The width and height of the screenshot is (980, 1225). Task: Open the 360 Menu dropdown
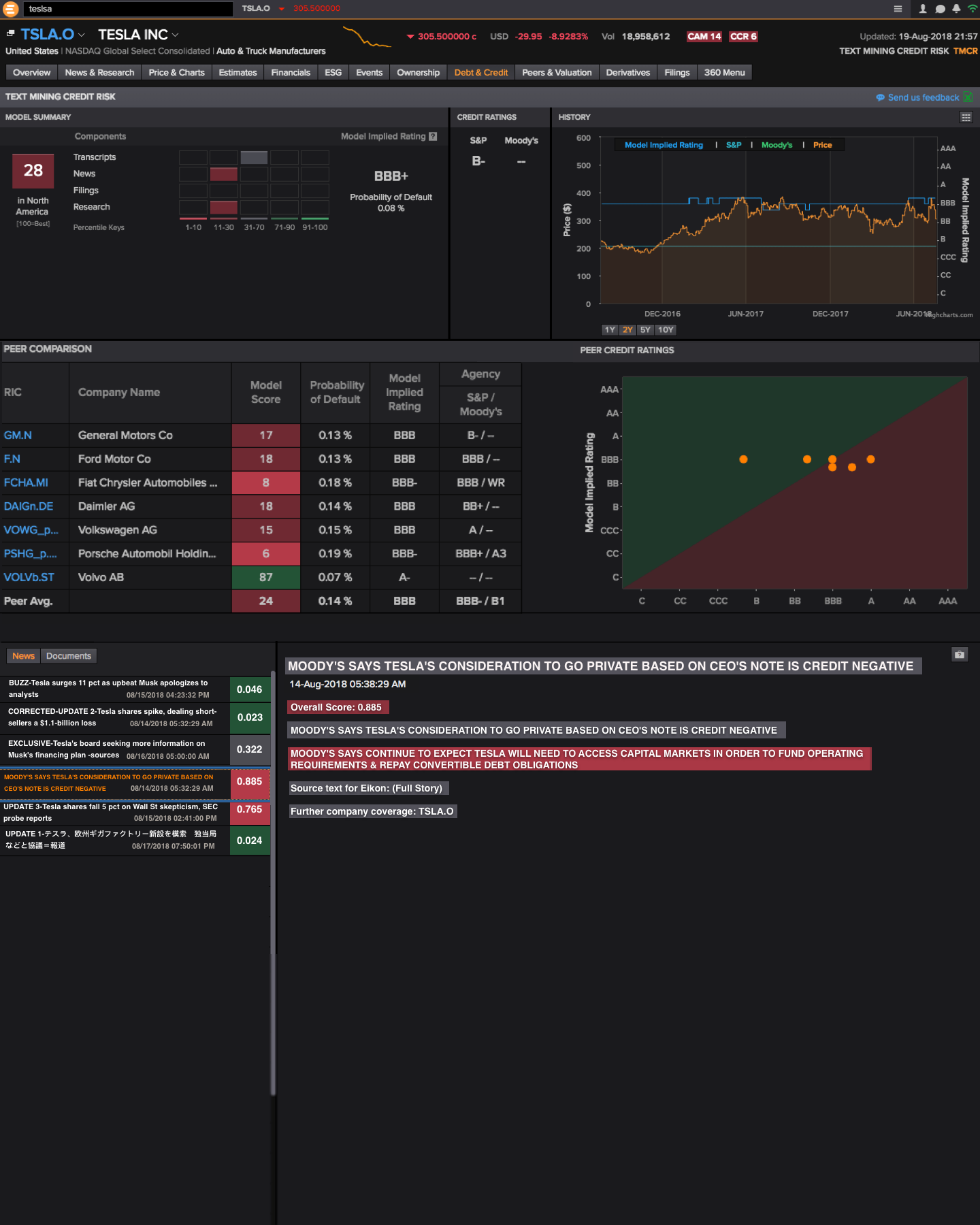coord(724,73)
